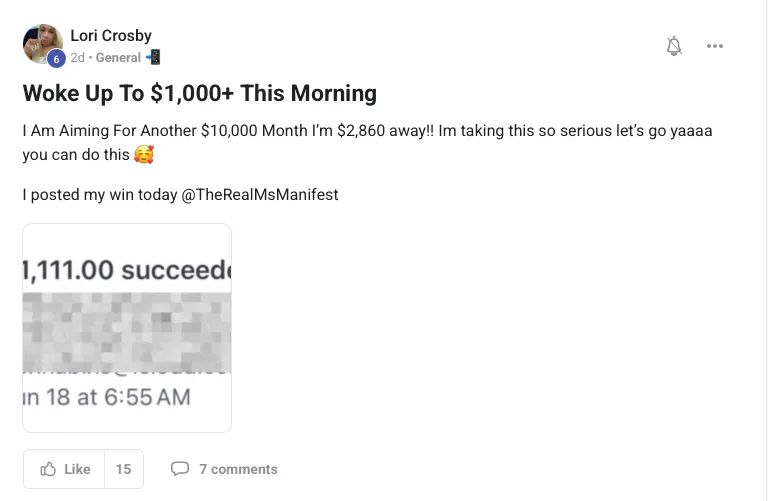Click the level 6 badge
The image size is (768, 501).
(56, 59)
